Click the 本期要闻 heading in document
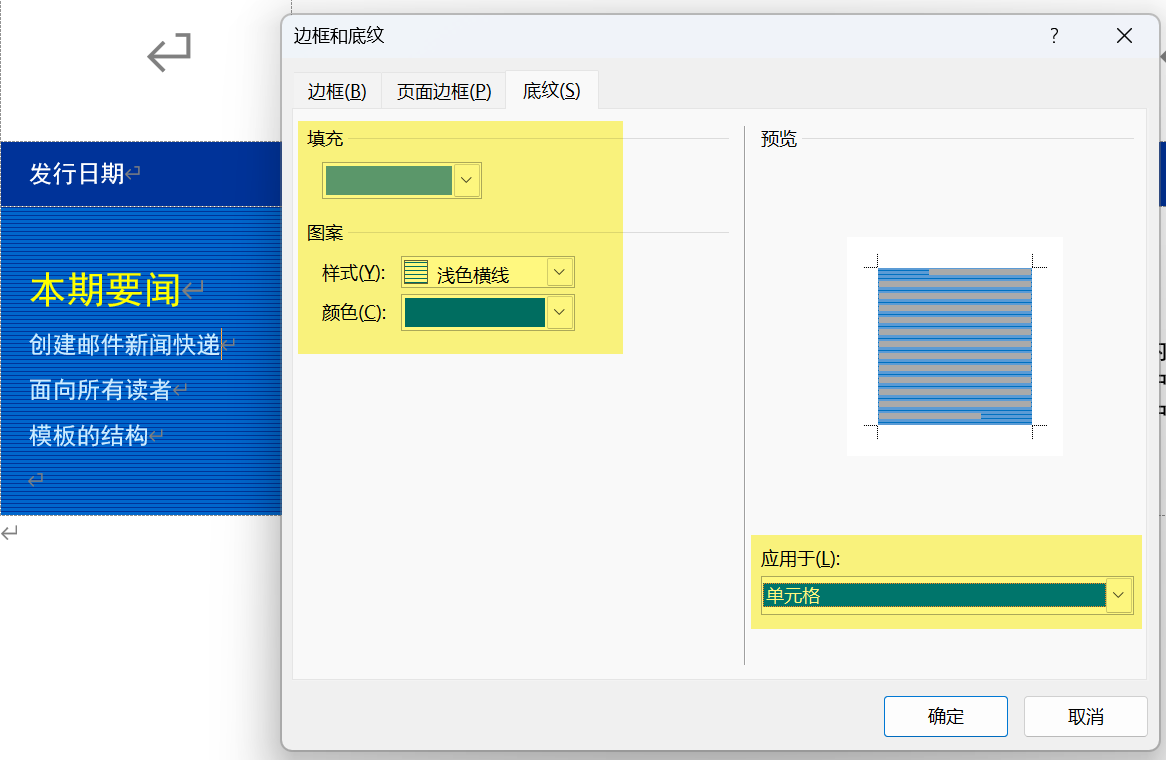Screen dimensions: 1166x760 (106, 289)
